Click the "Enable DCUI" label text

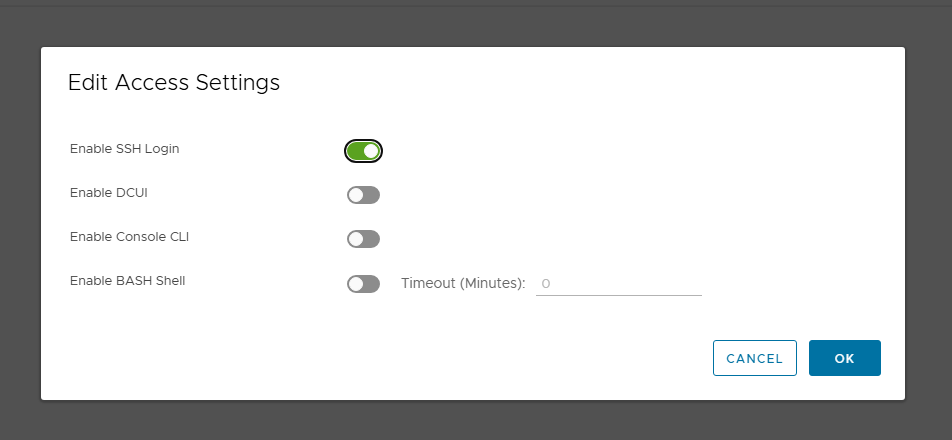point(108,193)
